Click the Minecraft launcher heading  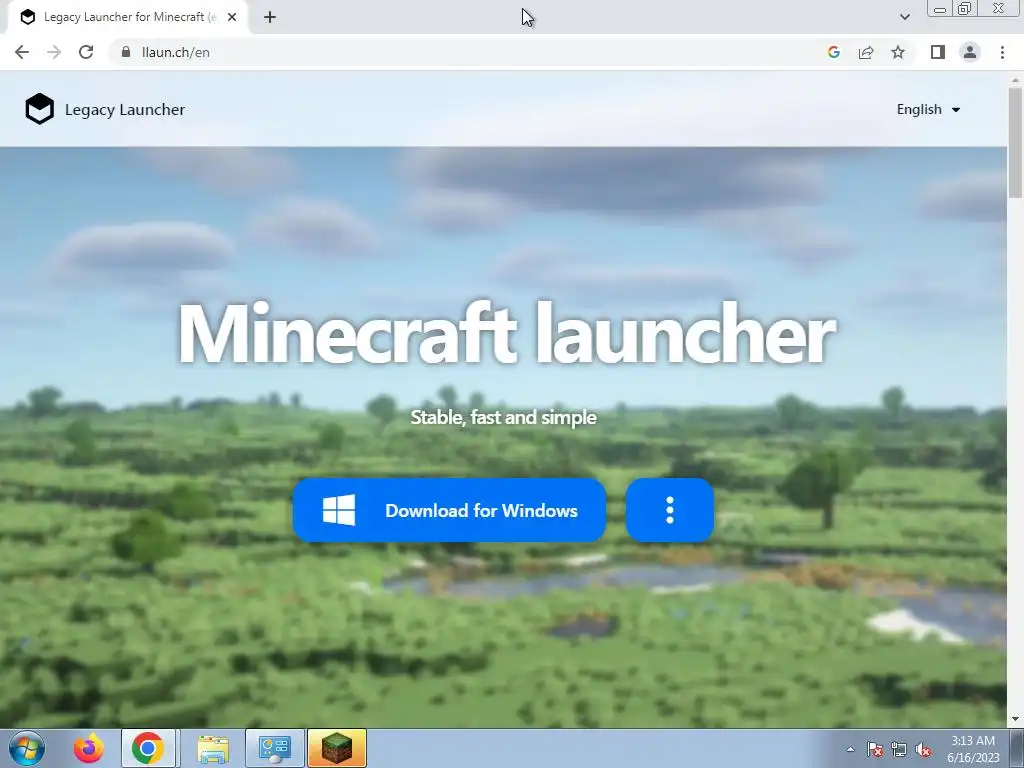coord(506,333)
